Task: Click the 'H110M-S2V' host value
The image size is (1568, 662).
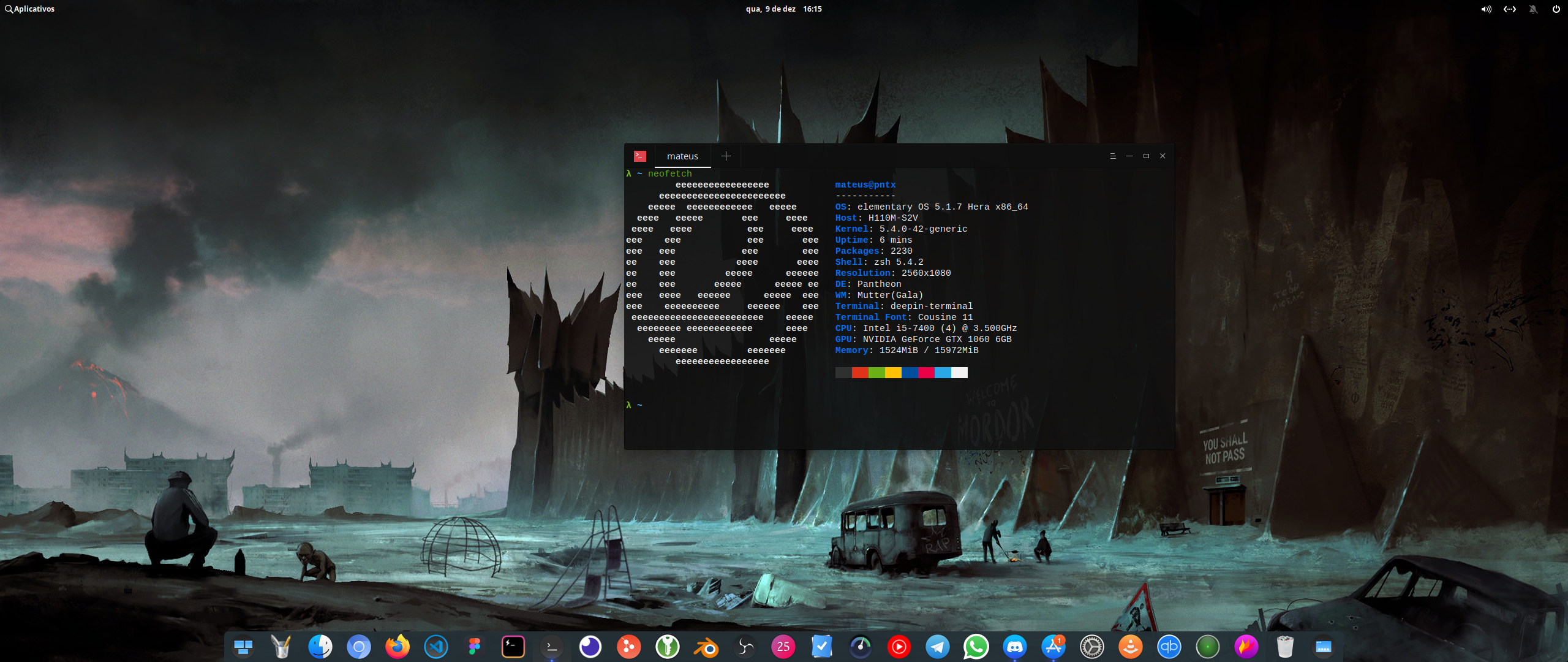Action: click(x=893, y=218)
